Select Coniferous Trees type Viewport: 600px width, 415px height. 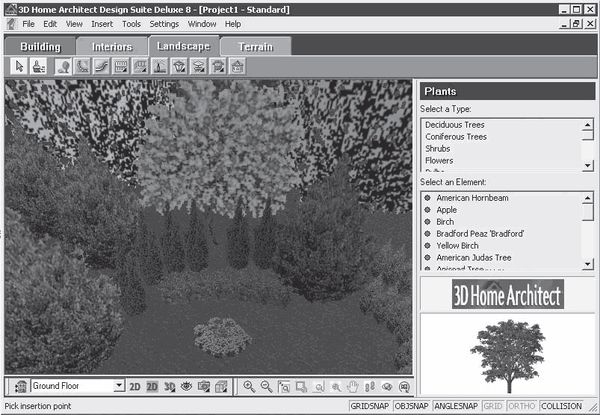click(457, 136)
